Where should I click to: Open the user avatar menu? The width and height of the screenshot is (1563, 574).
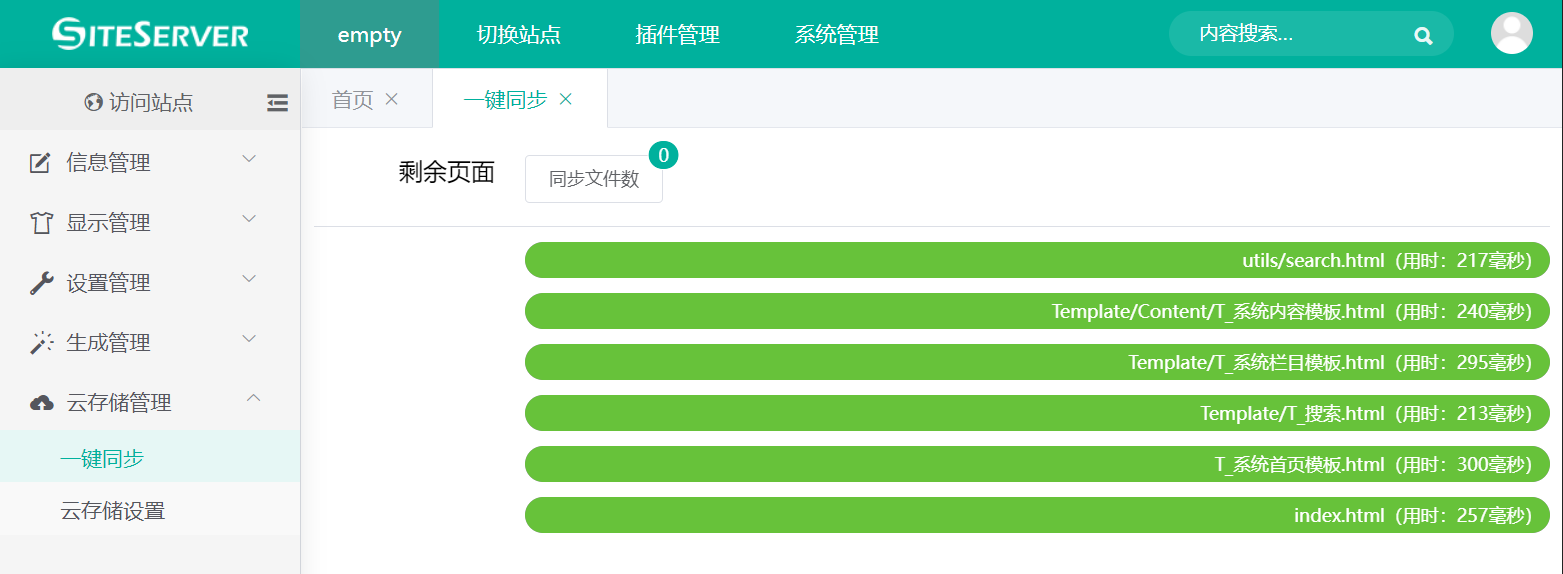coord(1511,34)
